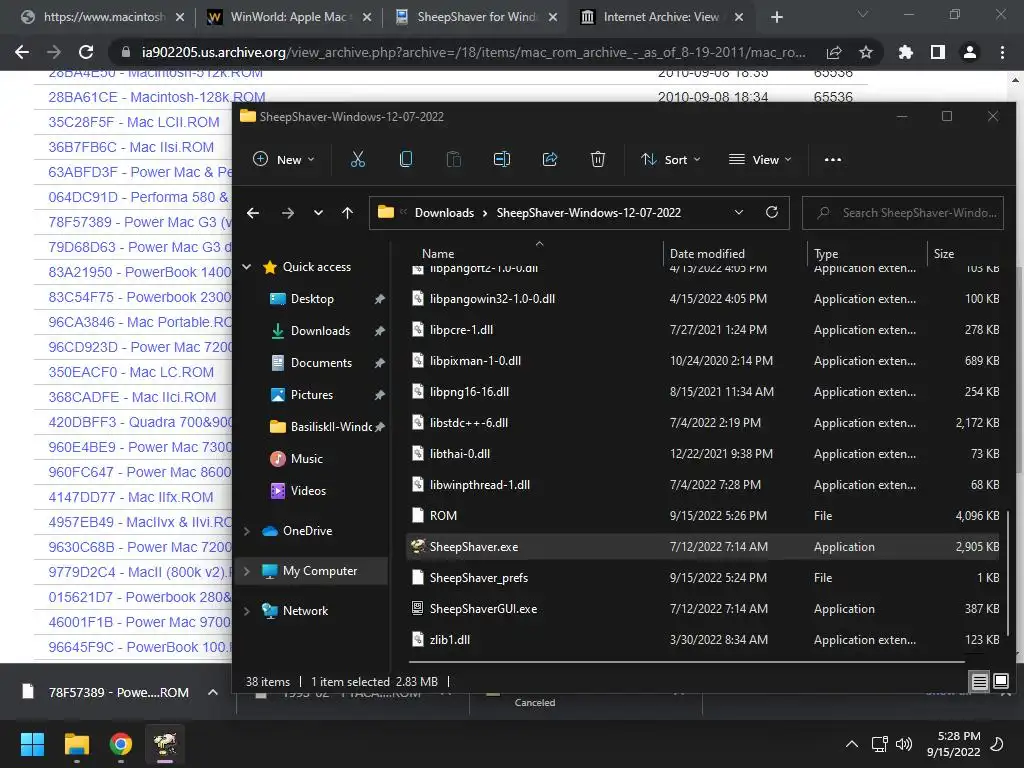Go back in File Explorer navigation
1024x768 pixels.
(x=253, y=213)
